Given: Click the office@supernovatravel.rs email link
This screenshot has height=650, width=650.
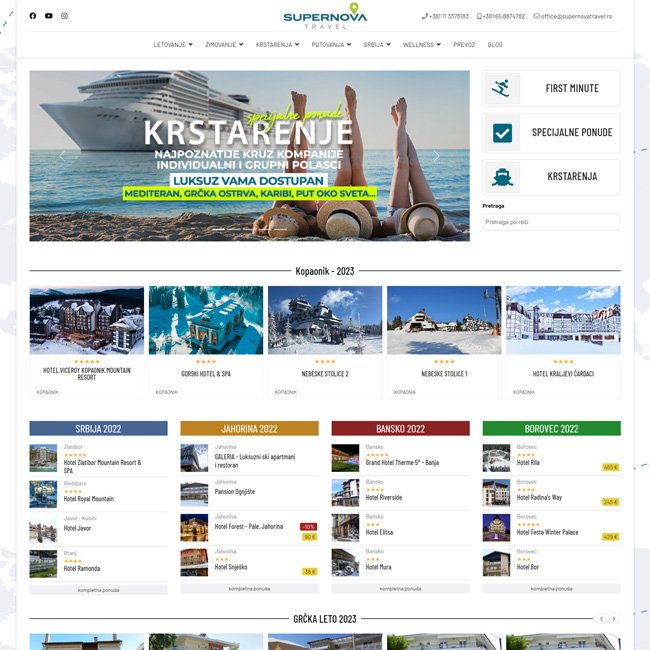Looking at the screenshot, I should pyautogui.click(x=573, y=16).
